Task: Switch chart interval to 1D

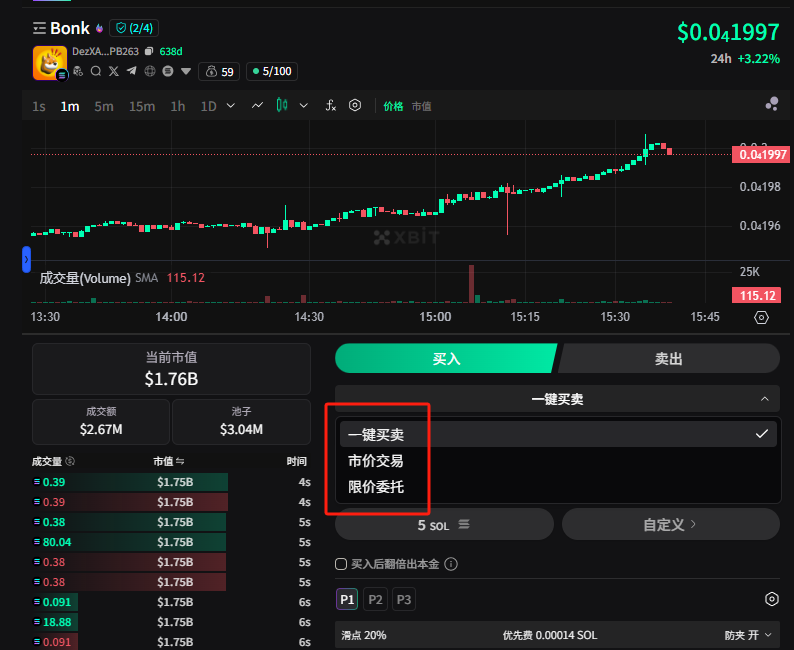Action: pyautogui.click(x=209, y=106)
